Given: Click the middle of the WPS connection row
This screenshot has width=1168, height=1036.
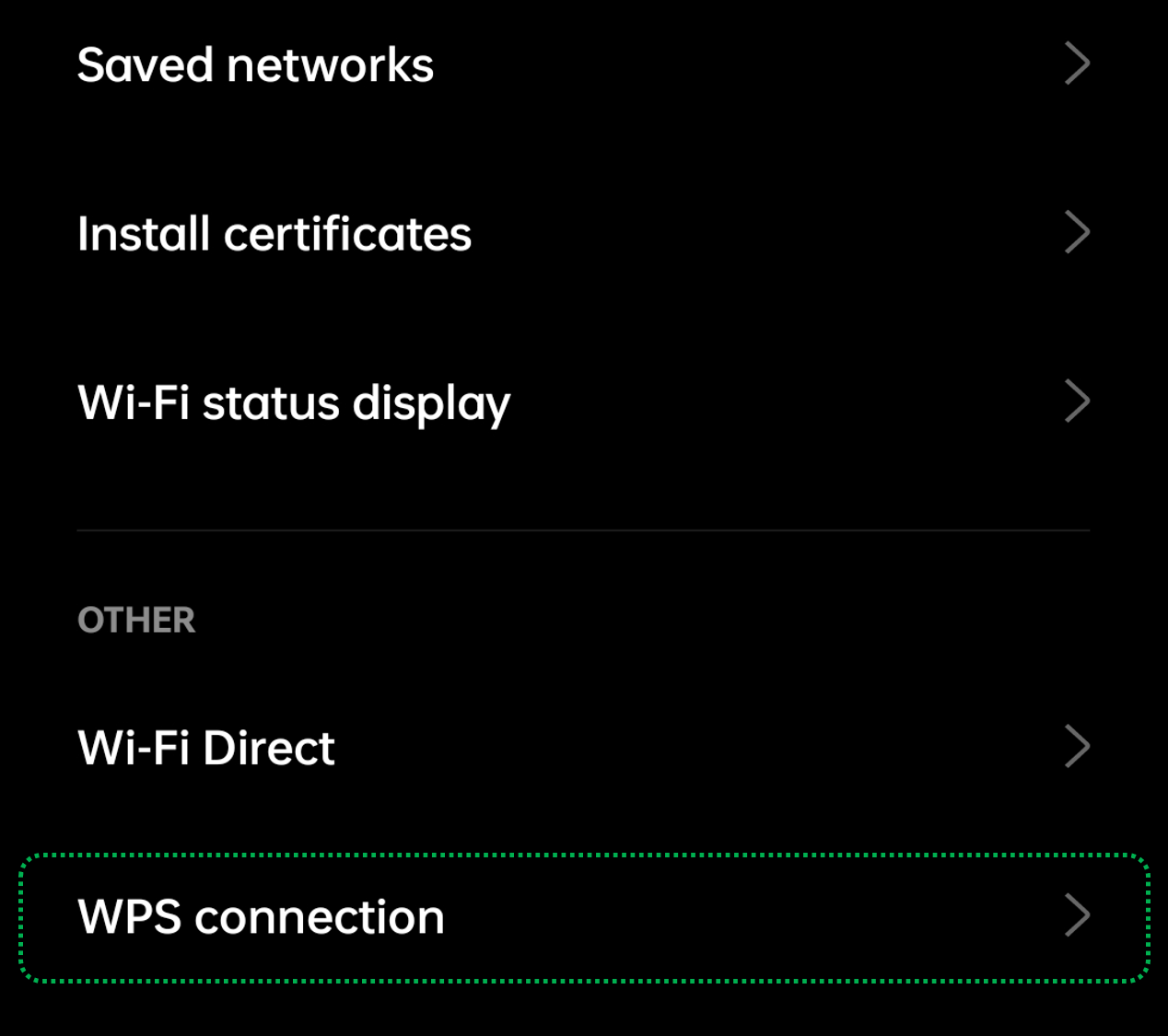Looking at the screenshot, I should (584, 917).
